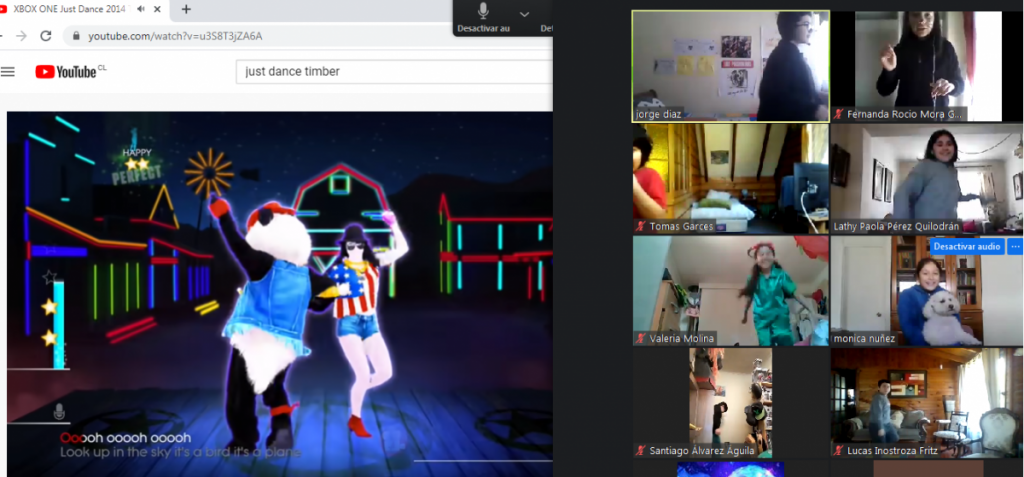
Task: Click the forward navigation arrow
Action: pyautogui.click(x=18, y=36)
